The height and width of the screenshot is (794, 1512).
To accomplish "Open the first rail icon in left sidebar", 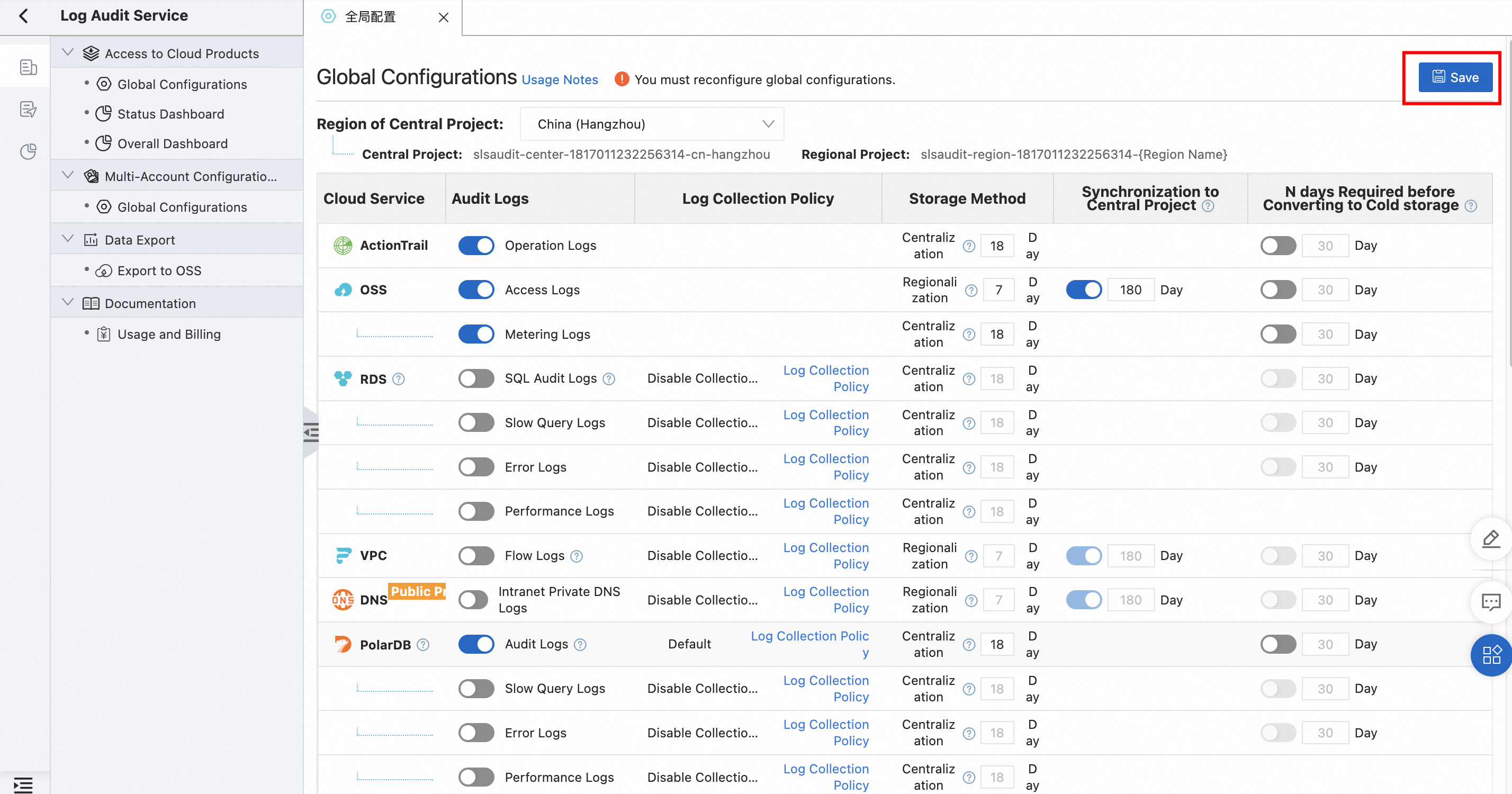I will [28, 67].
